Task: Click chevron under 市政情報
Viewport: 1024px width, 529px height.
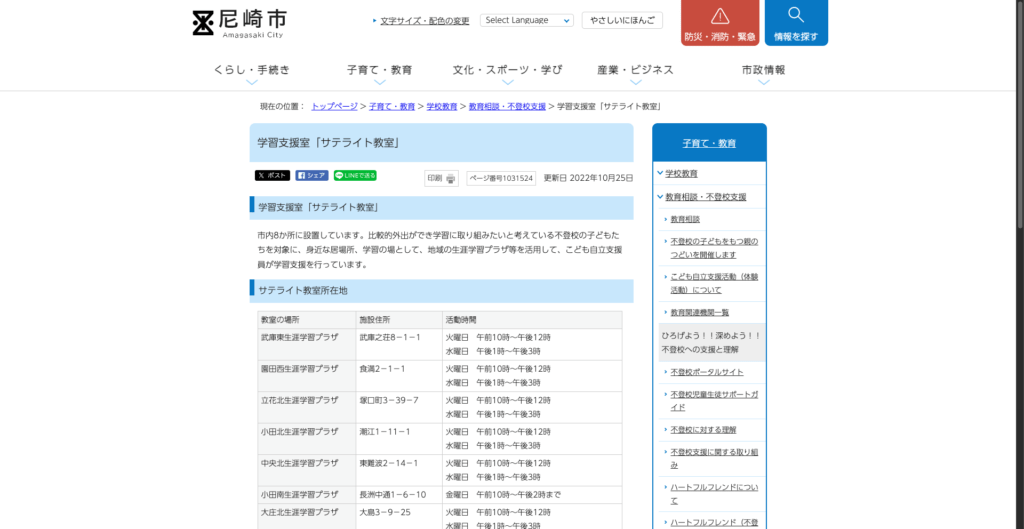Action: [x=763, y=82]
